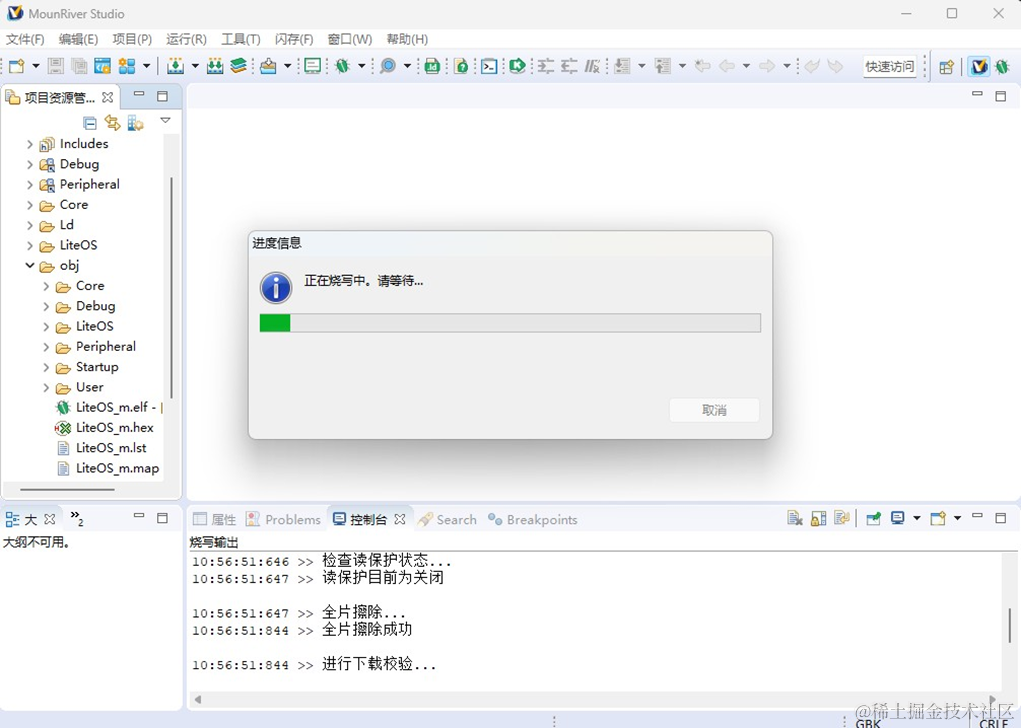The width and height of the screenshot is (1021, 728).
Task: Open the search tool on the toolbar
Action: pos(388,66)
